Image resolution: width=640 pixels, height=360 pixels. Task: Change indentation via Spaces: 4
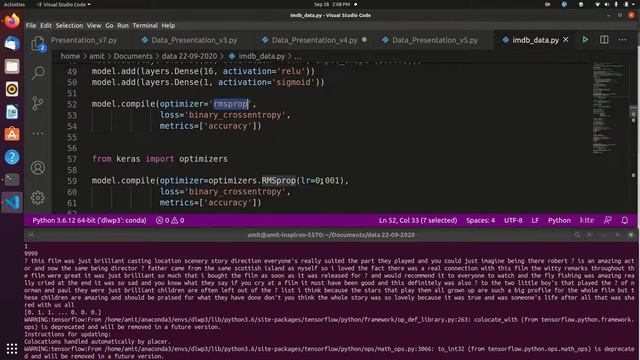480,220
